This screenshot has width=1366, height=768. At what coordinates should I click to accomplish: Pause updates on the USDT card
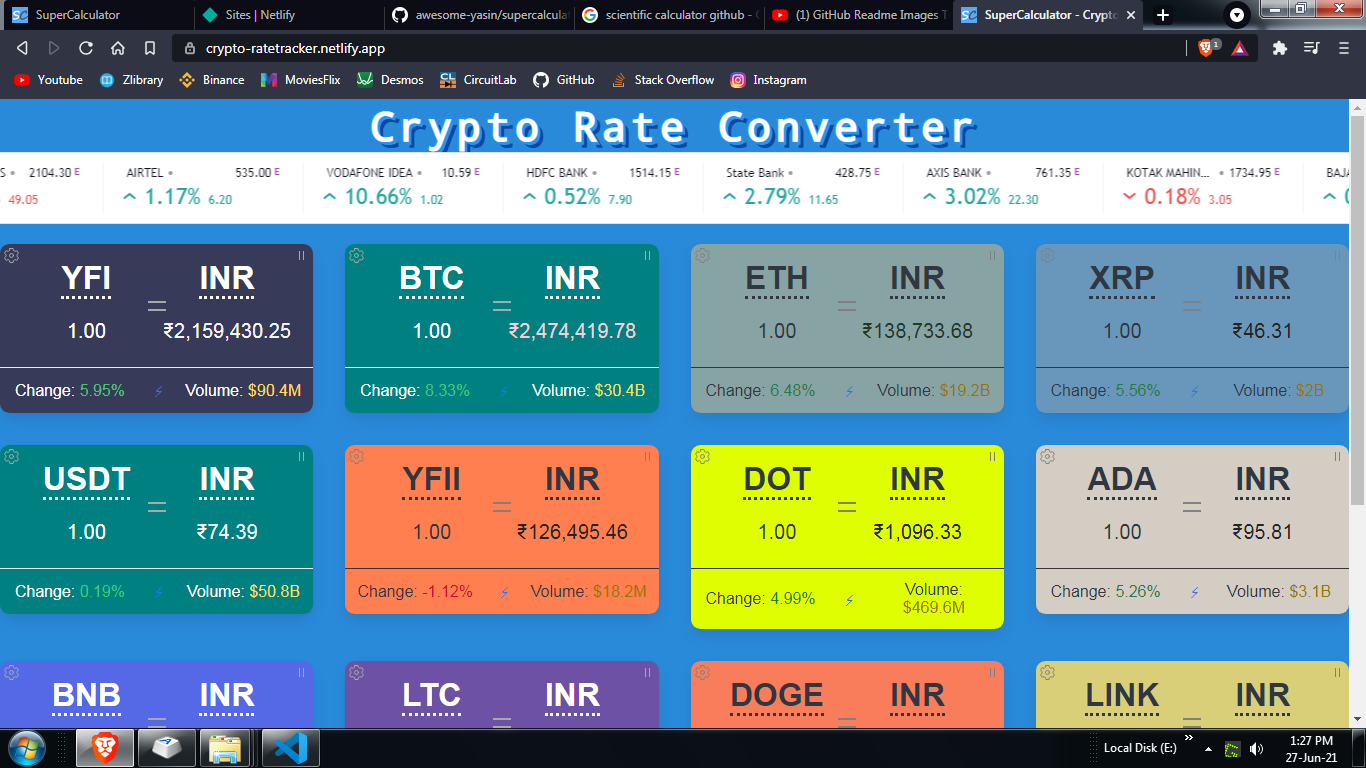coord(301,457)
